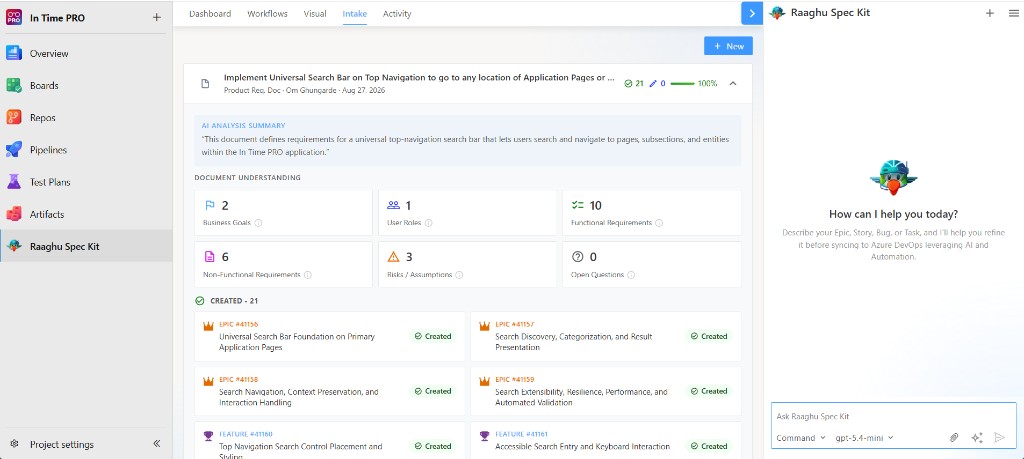Image resolution: width=1024 pixels, height=459 pixels.
Task: Open EPIC #41157 Search Discovery card
Action: pyautogui.click(x=606, y=336)
